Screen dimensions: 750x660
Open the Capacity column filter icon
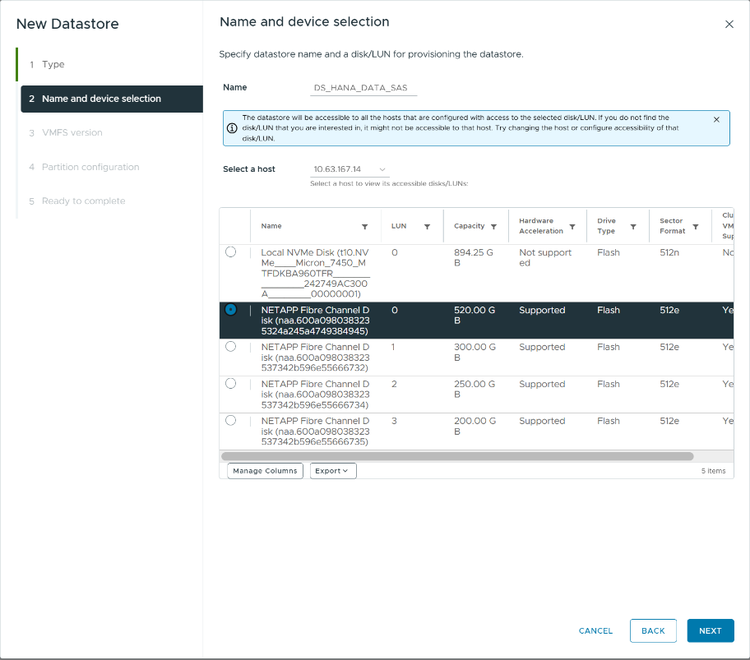[x=494, y=227]
